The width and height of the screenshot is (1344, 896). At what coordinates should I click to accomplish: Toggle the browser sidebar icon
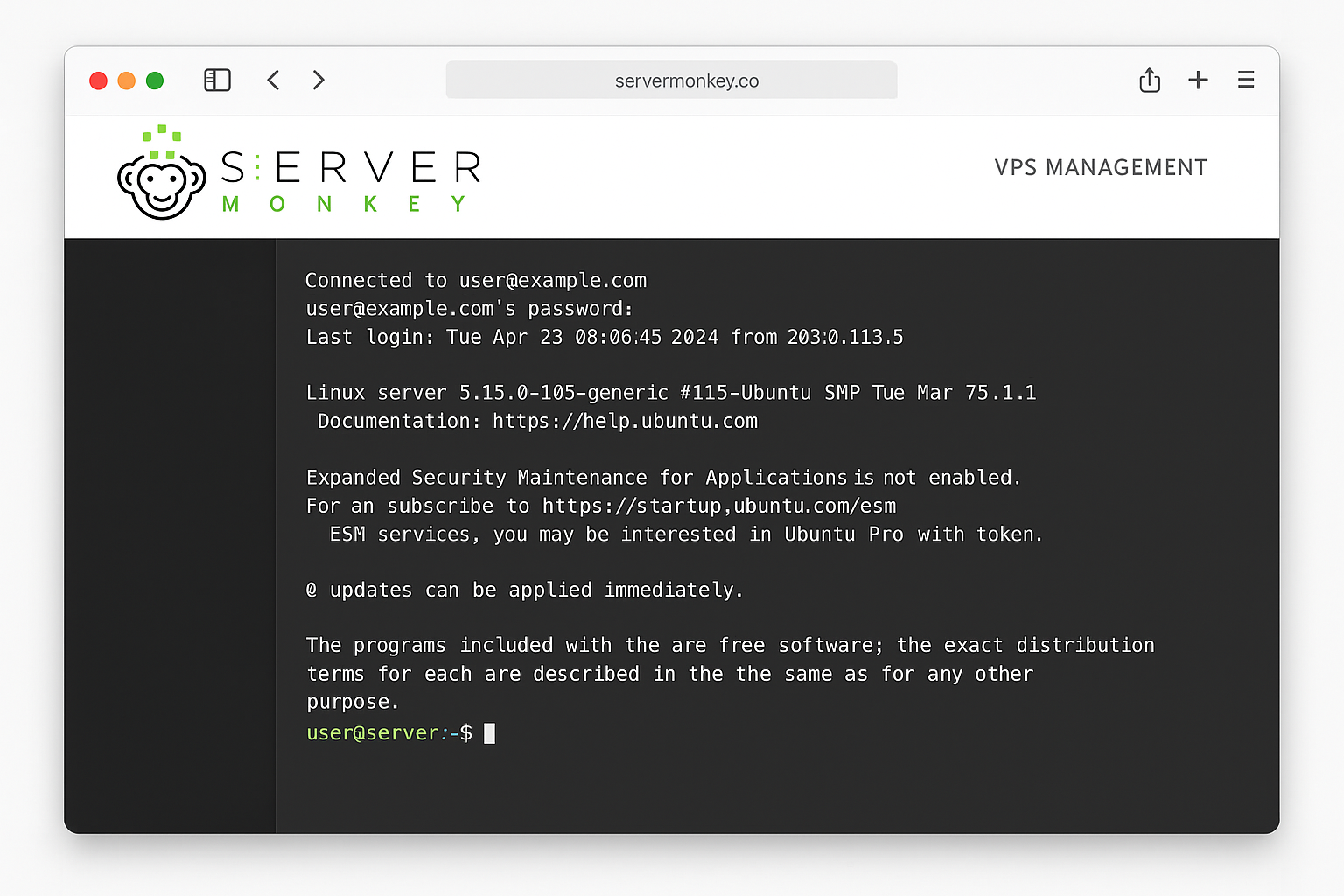tap(217, 80)
